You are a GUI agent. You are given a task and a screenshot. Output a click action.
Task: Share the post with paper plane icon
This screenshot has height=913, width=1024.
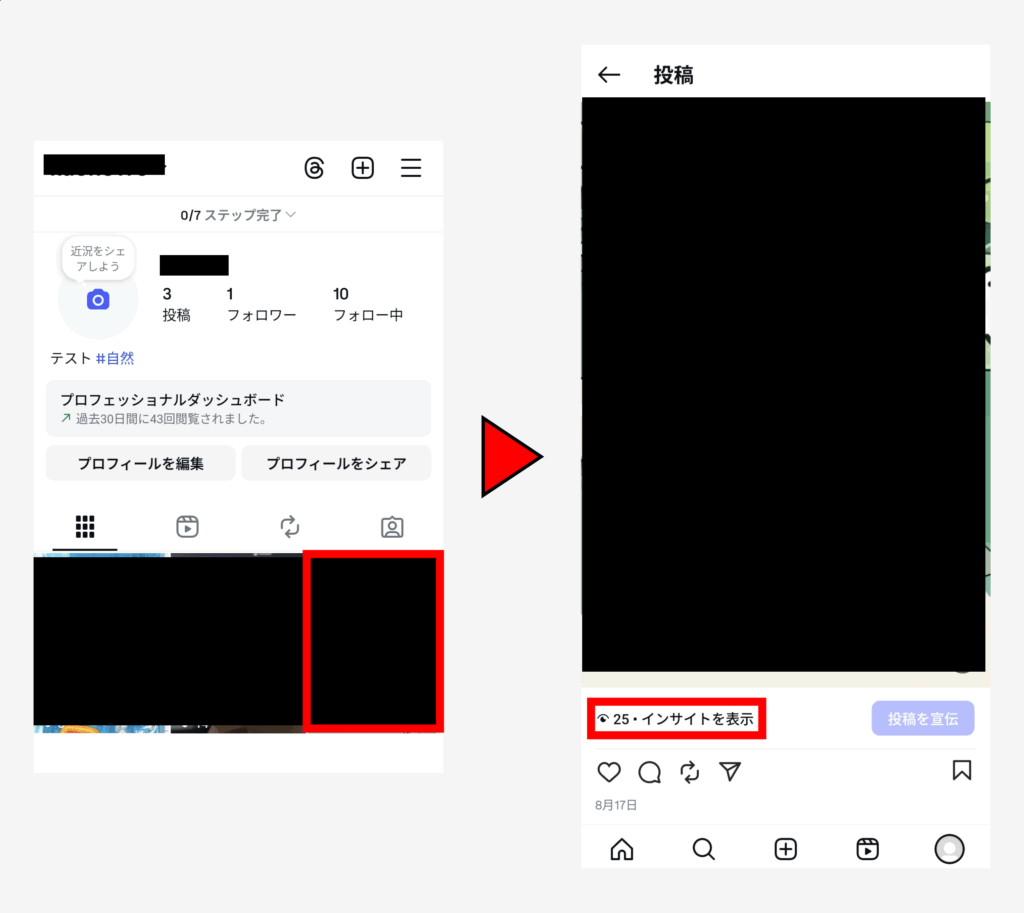tap(731, 771)
